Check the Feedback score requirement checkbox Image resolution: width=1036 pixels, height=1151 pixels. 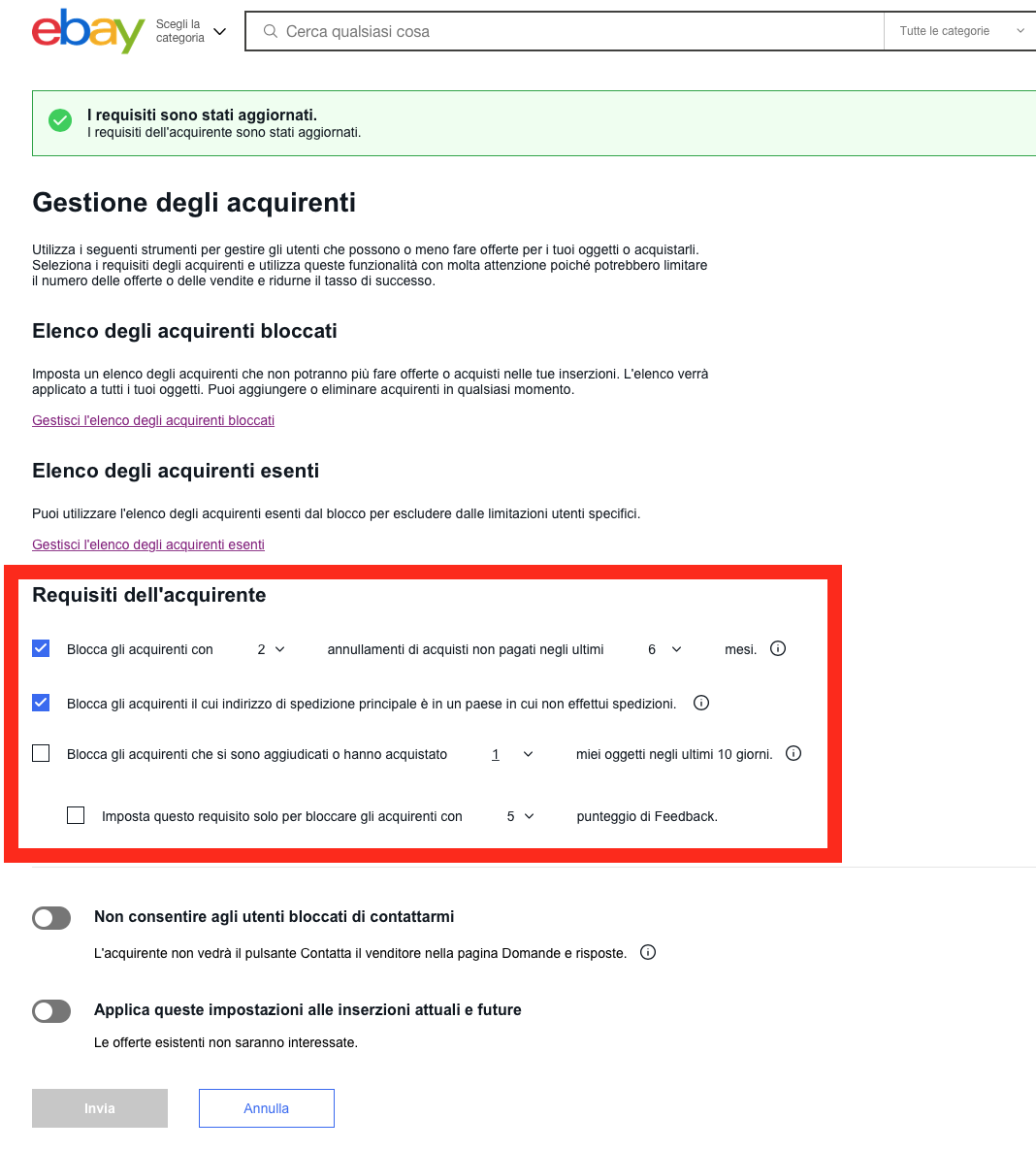[76, 815]
